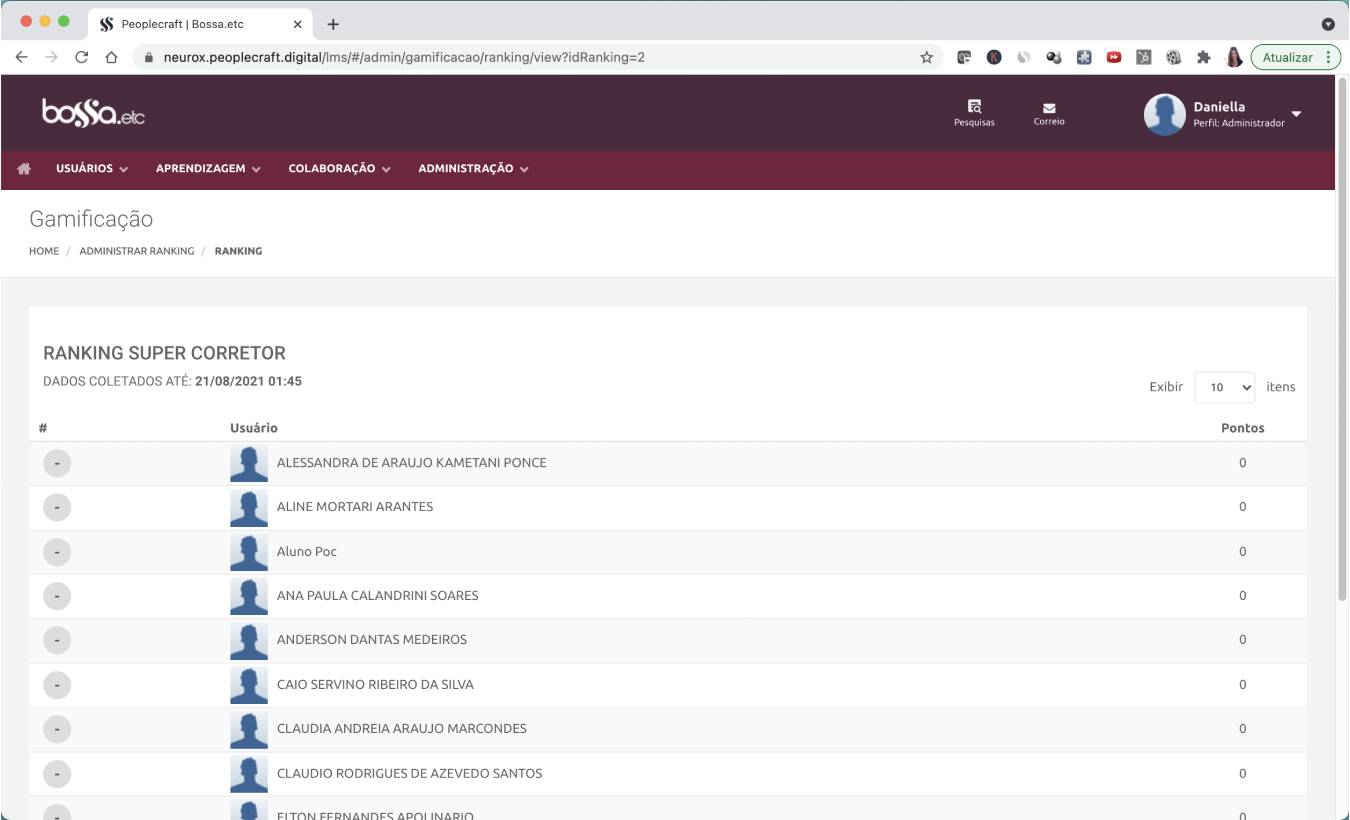Open the Aprendizagem menu
This screenshot has height=820, width=1350.
click(208, 169)
